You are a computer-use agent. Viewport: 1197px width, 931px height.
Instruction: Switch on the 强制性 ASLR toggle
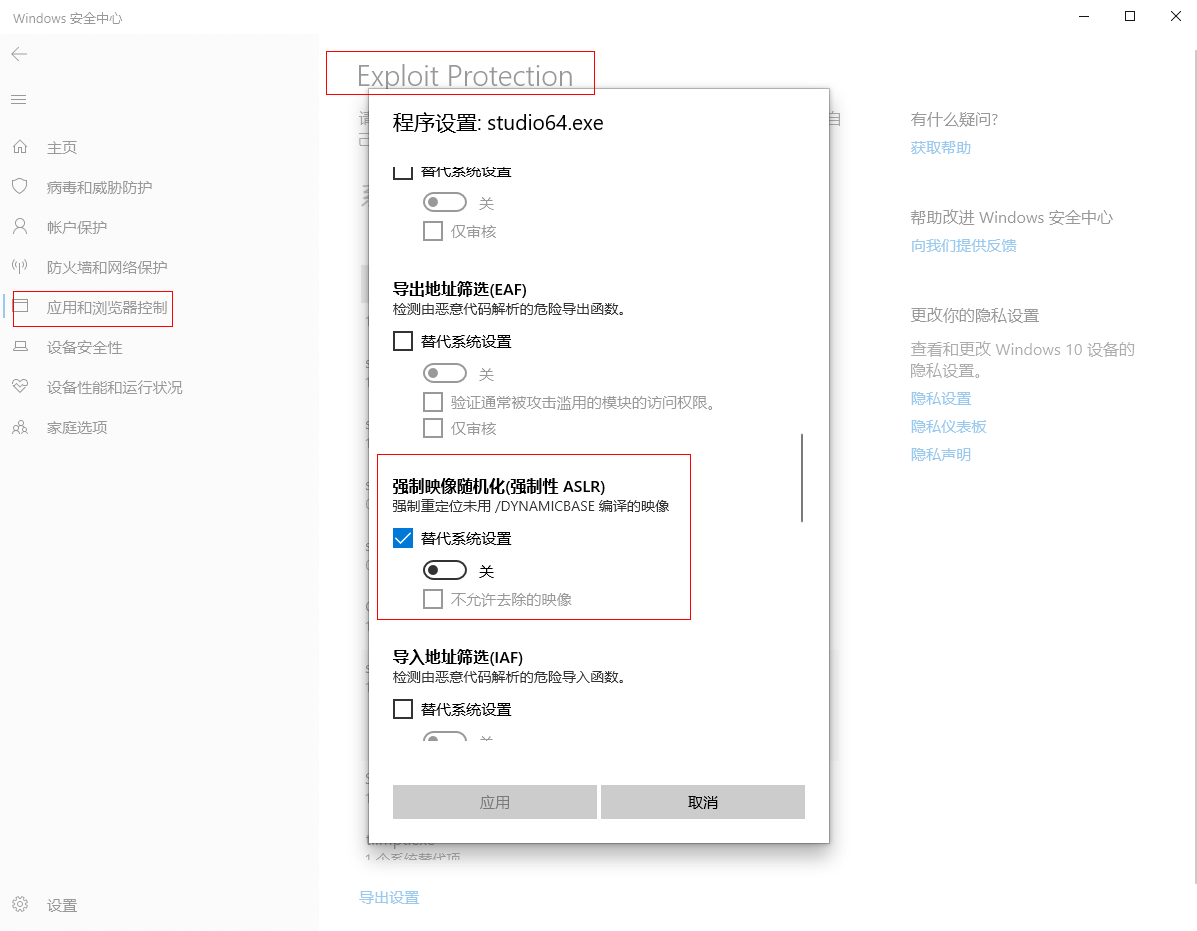[x=445, y=570]
